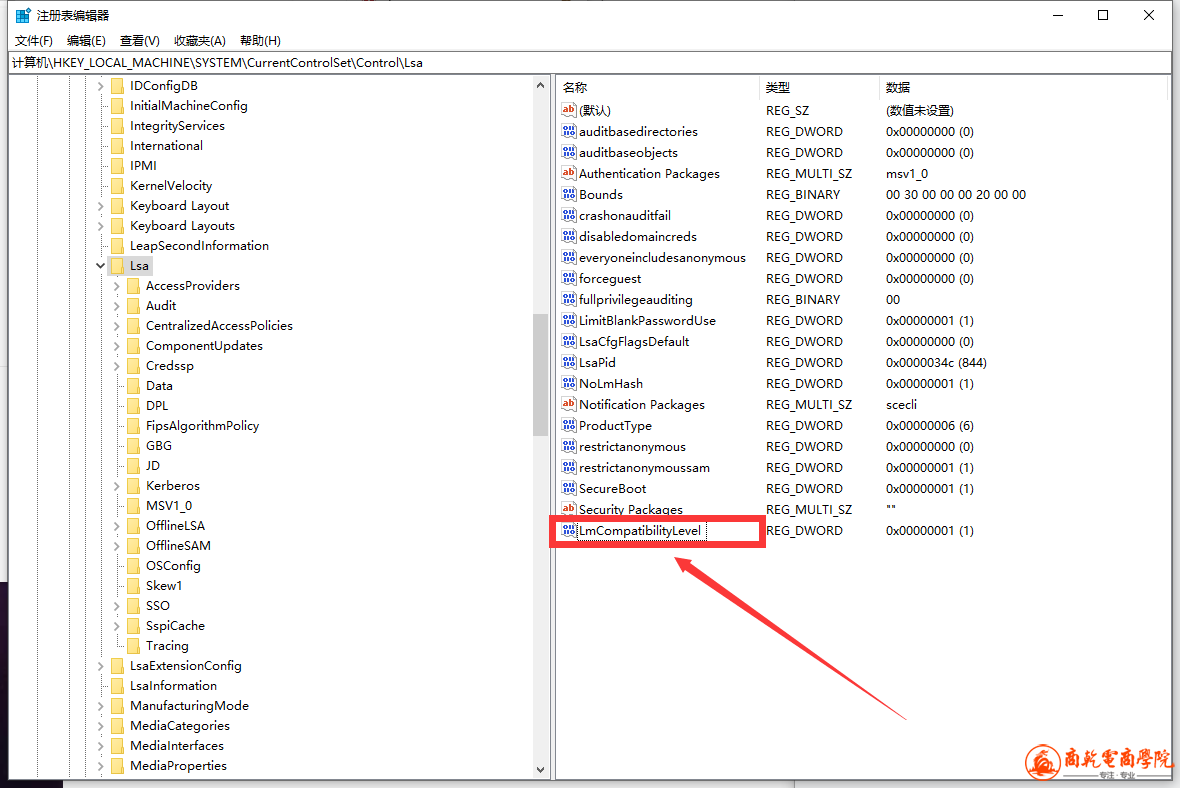The width and height of the screenshot is (1180, 788).
Task: Click the Registry Editor app icon in title bar
Action: (x=22, y=15)
